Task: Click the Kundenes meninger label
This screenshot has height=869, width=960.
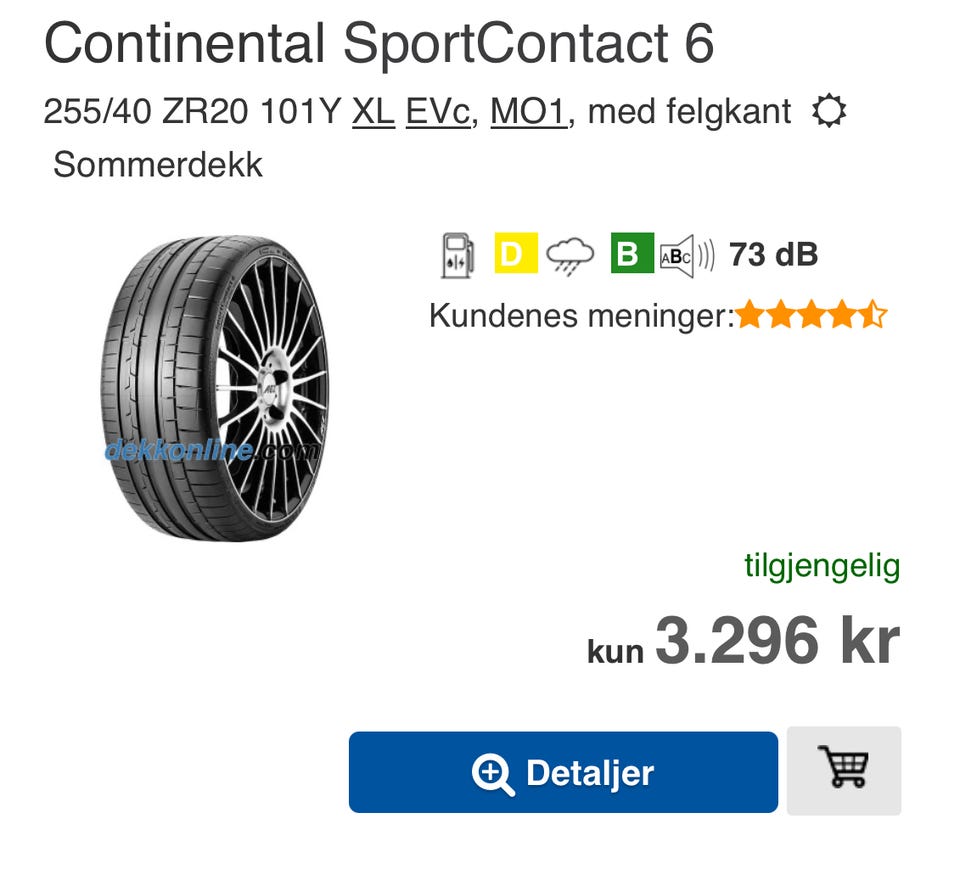Action: coord(581,316)
